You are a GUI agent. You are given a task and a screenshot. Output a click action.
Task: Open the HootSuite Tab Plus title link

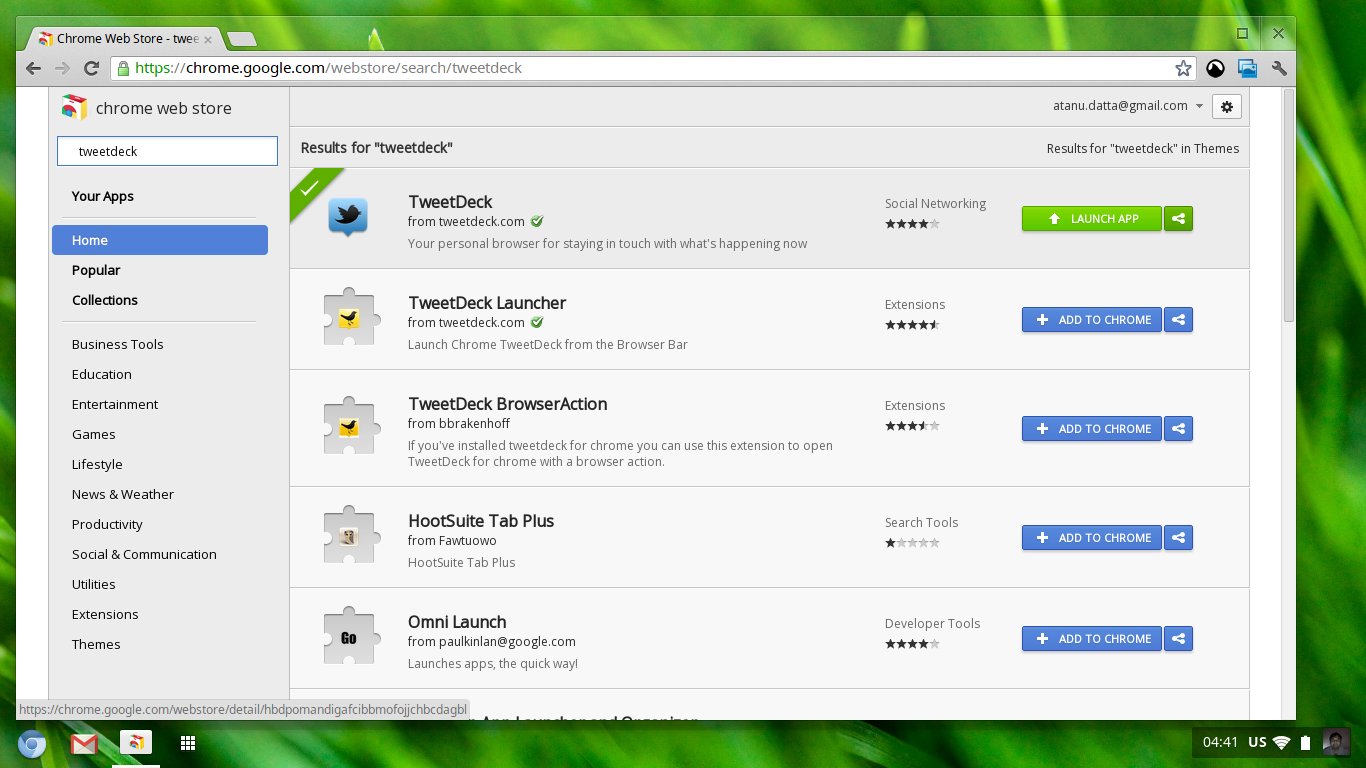point(481,521)
